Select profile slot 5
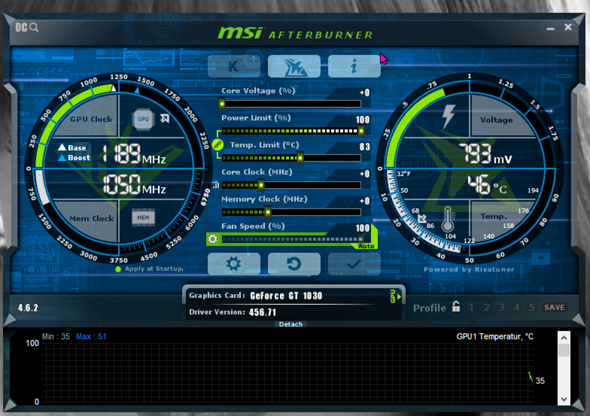This screenshot has height=416, width=590. point(531,308)
